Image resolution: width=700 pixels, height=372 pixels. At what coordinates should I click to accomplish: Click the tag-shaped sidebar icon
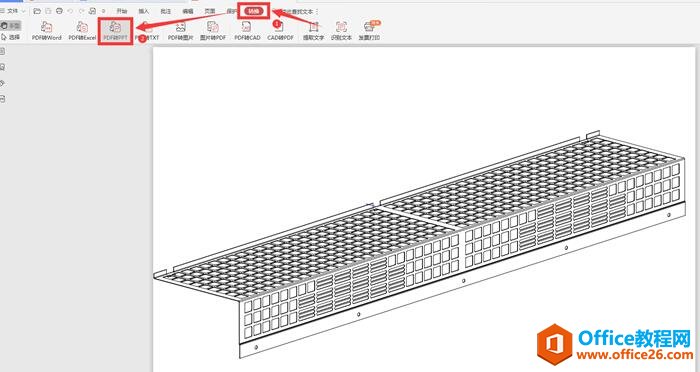point(3,83)
